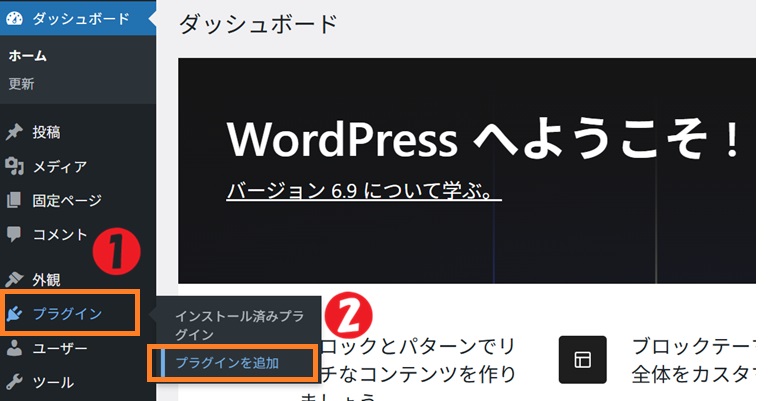This screenshot has height=401, width=780.
Task: Go to 更新 submenu item
Action: coord(21,83)
